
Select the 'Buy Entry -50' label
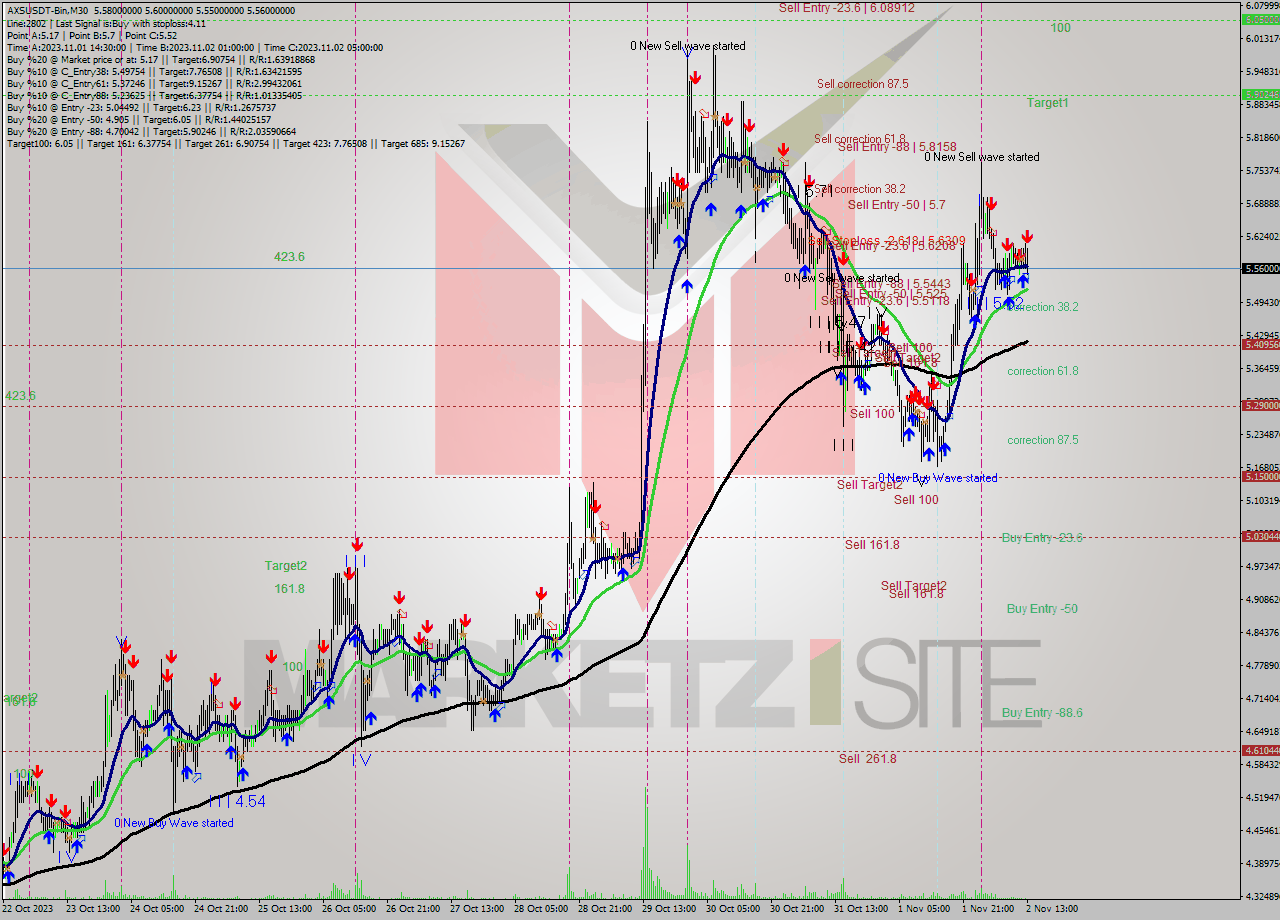[1042, 609]
